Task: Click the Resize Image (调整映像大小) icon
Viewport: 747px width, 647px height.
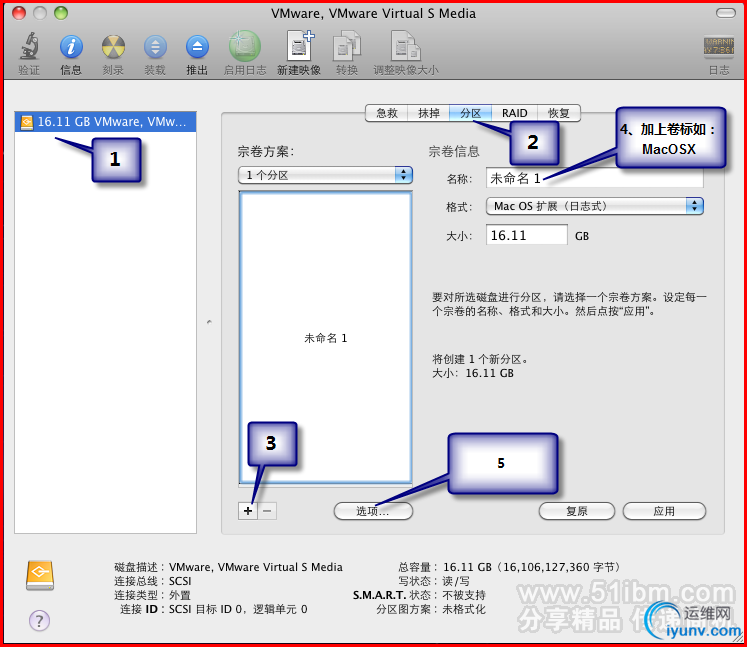Action: point(405,46)
